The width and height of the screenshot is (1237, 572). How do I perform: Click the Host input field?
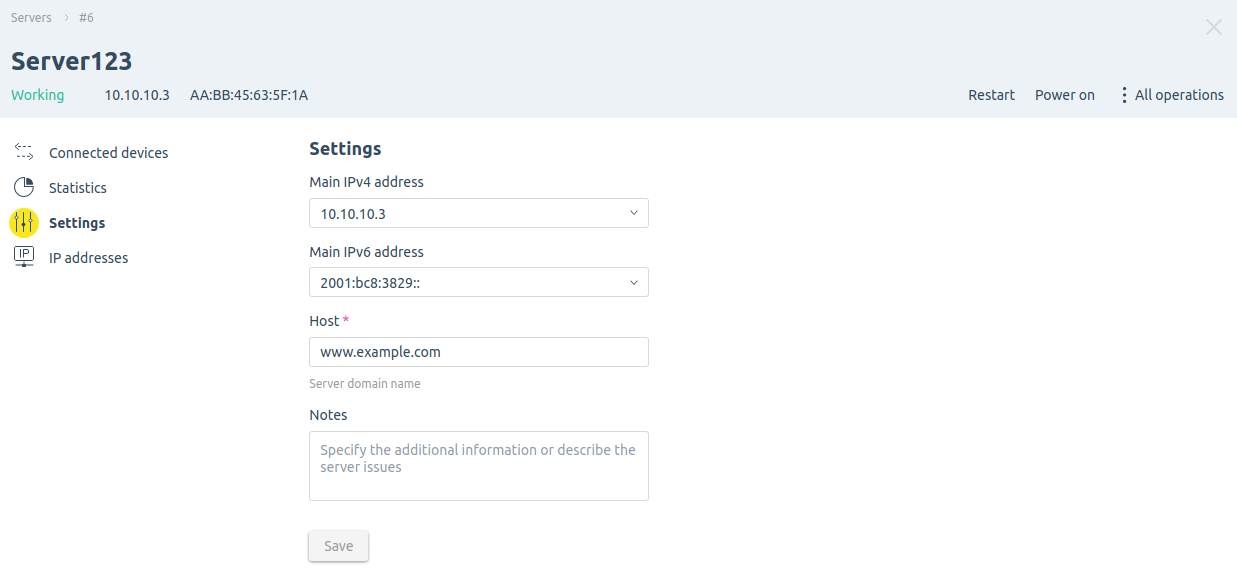479,352
